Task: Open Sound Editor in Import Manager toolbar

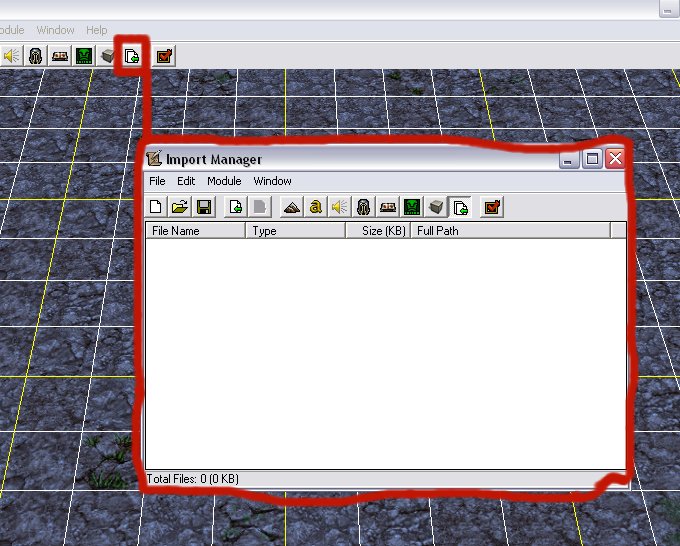Action: 340,207
